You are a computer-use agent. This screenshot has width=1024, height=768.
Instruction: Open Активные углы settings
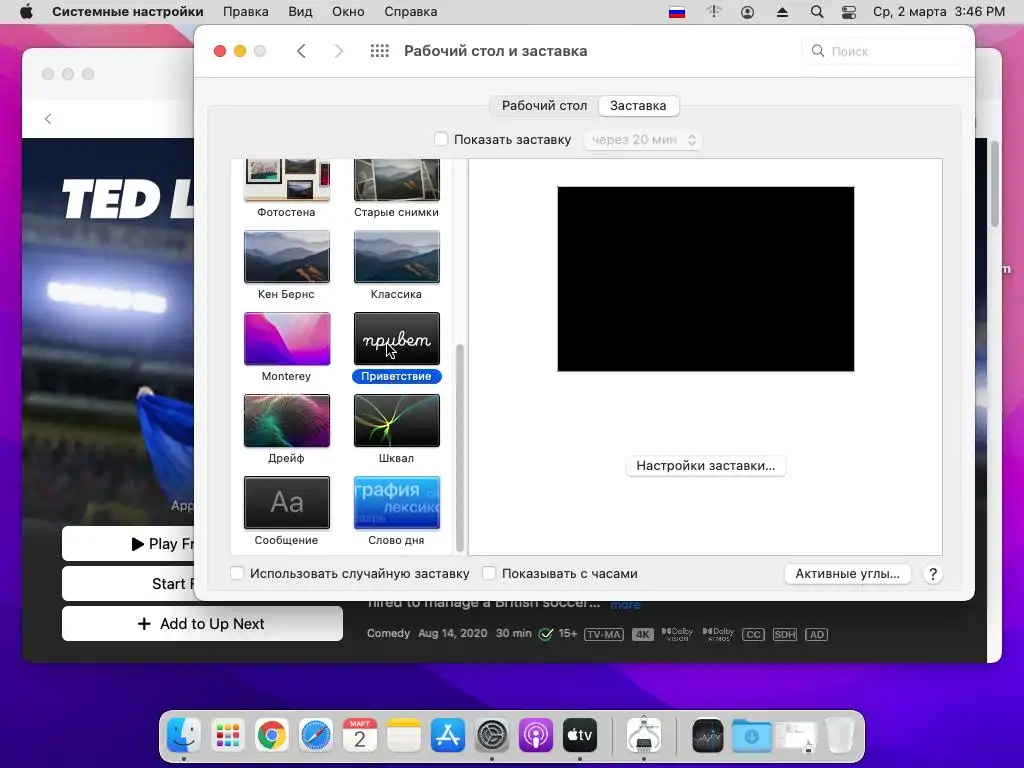click(x=847, y=573)
